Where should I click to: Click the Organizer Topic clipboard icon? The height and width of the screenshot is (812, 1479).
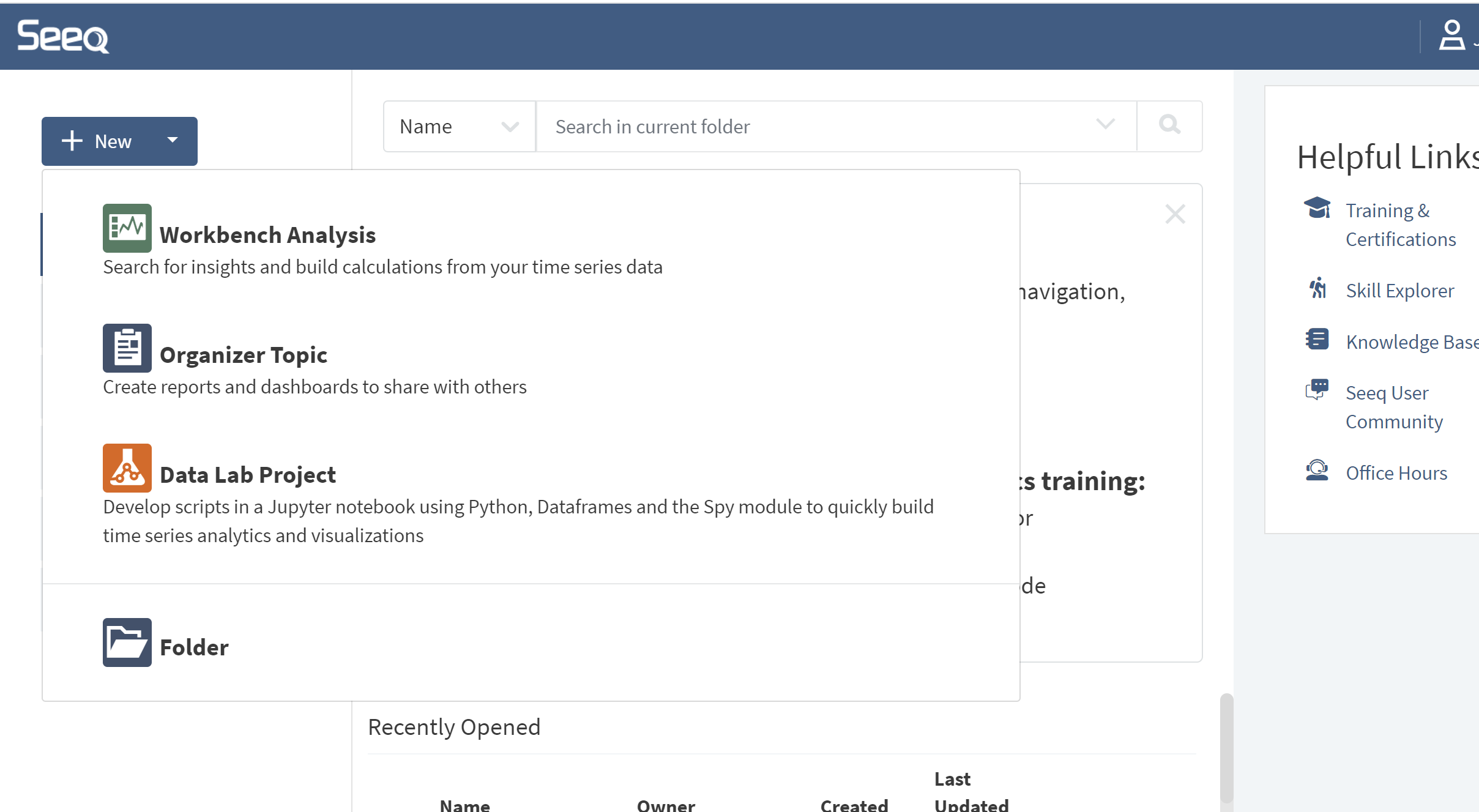point(127,348)
